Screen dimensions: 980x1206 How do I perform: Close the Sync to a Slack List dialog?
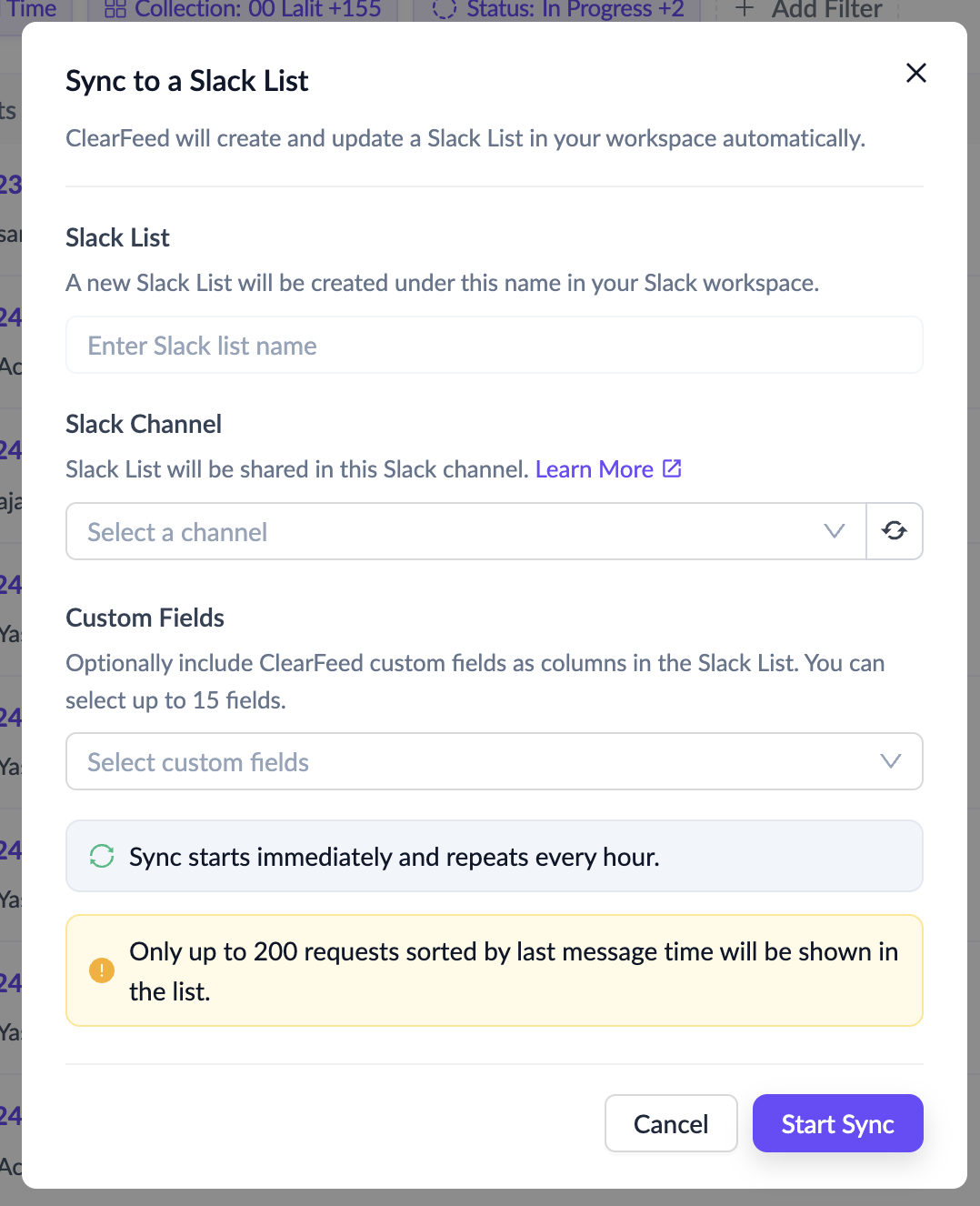(x=915, y=73)
